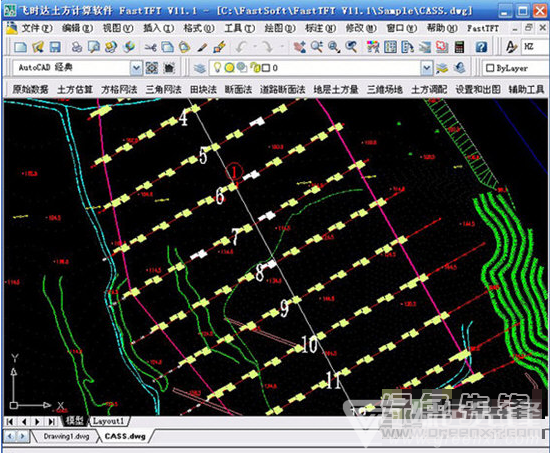550x453 pixels.
Task: Click the Print Preview icon
Action: [x=94, y=47]
